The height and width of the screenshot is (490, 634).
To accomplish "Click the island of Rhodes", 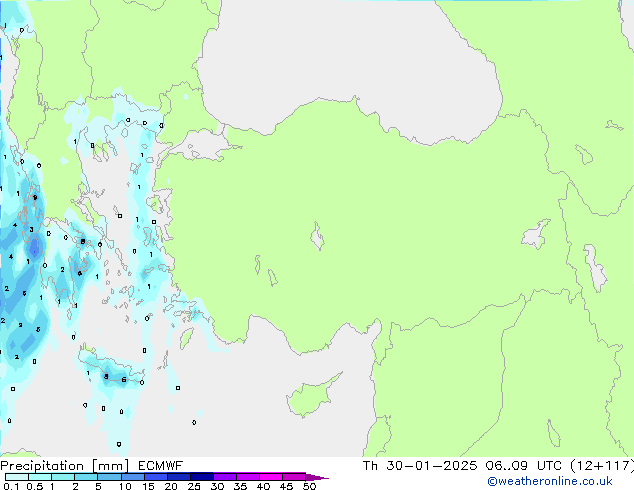I will 187,340.
